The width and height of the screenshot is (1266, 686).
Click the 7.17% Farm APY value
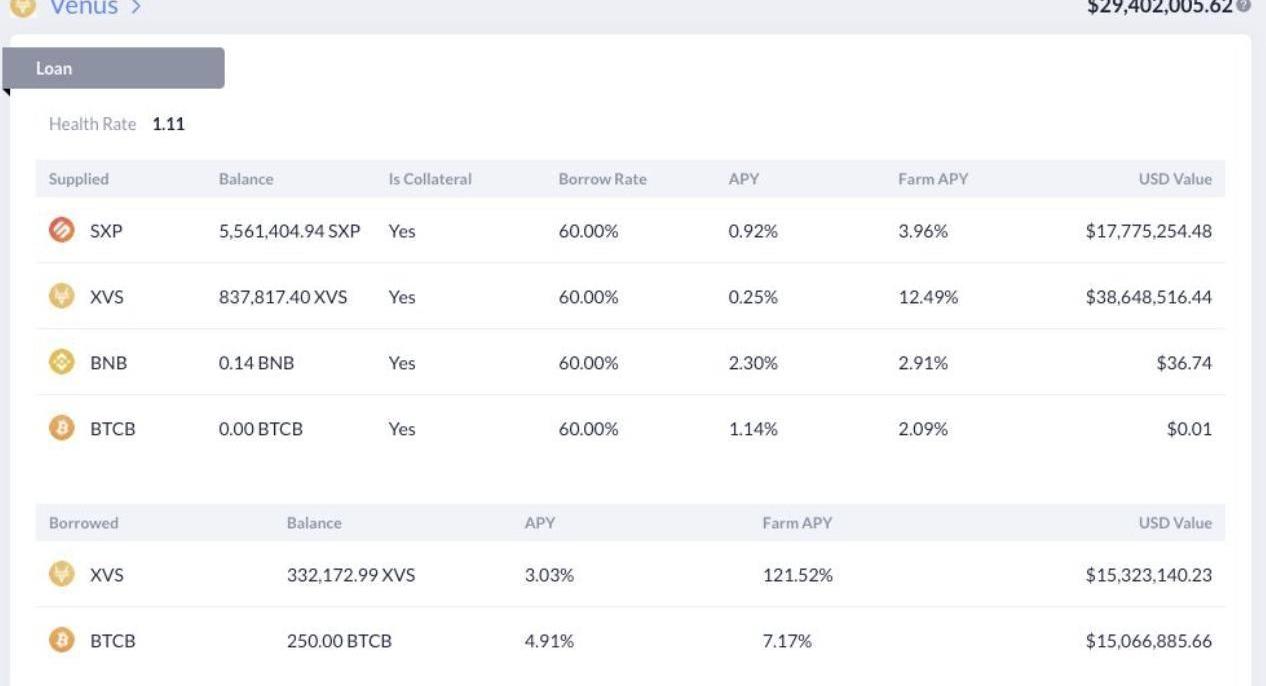click(x=787, y=641)
